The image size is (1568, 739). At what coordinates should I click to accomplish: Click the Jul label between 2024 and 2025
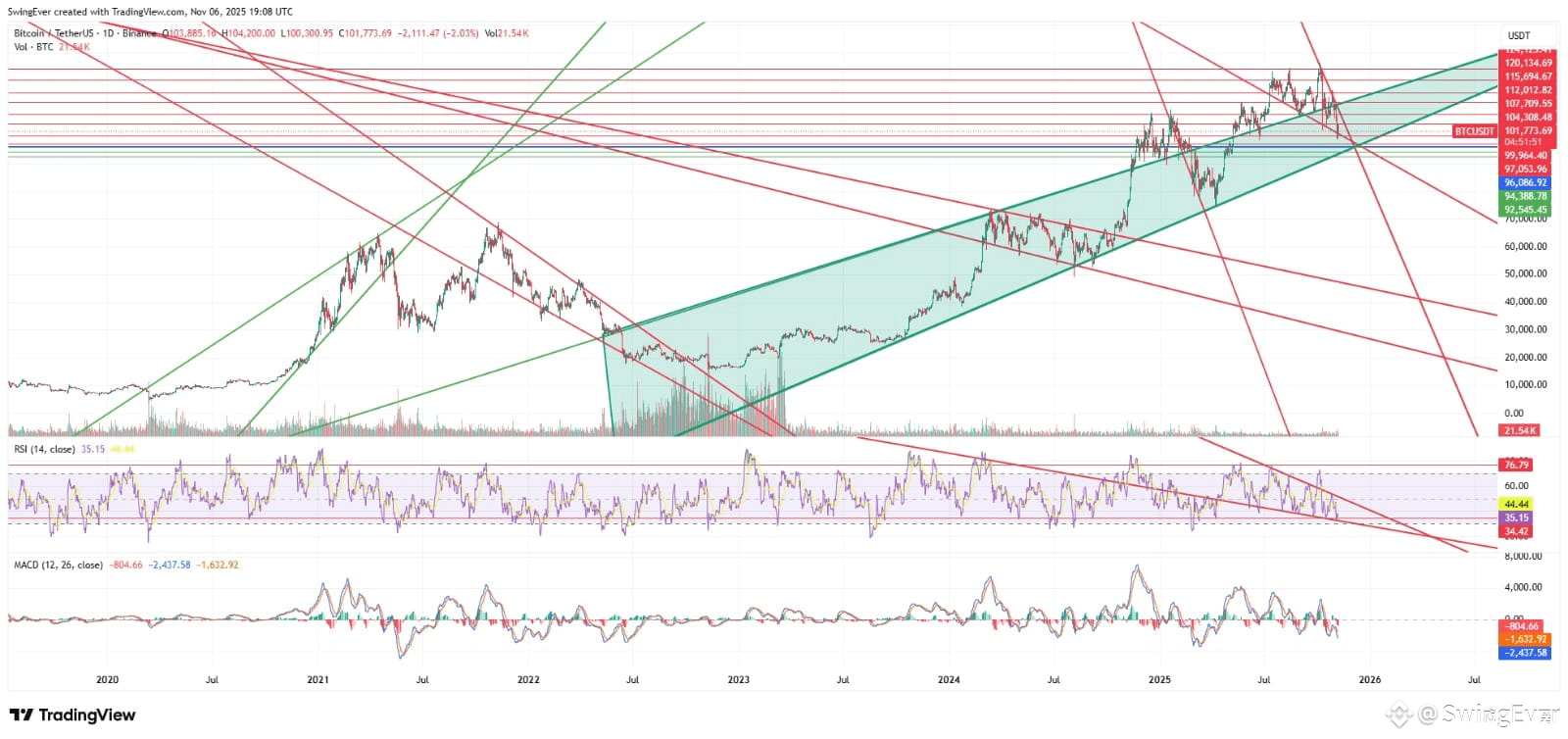point(1053,679)
